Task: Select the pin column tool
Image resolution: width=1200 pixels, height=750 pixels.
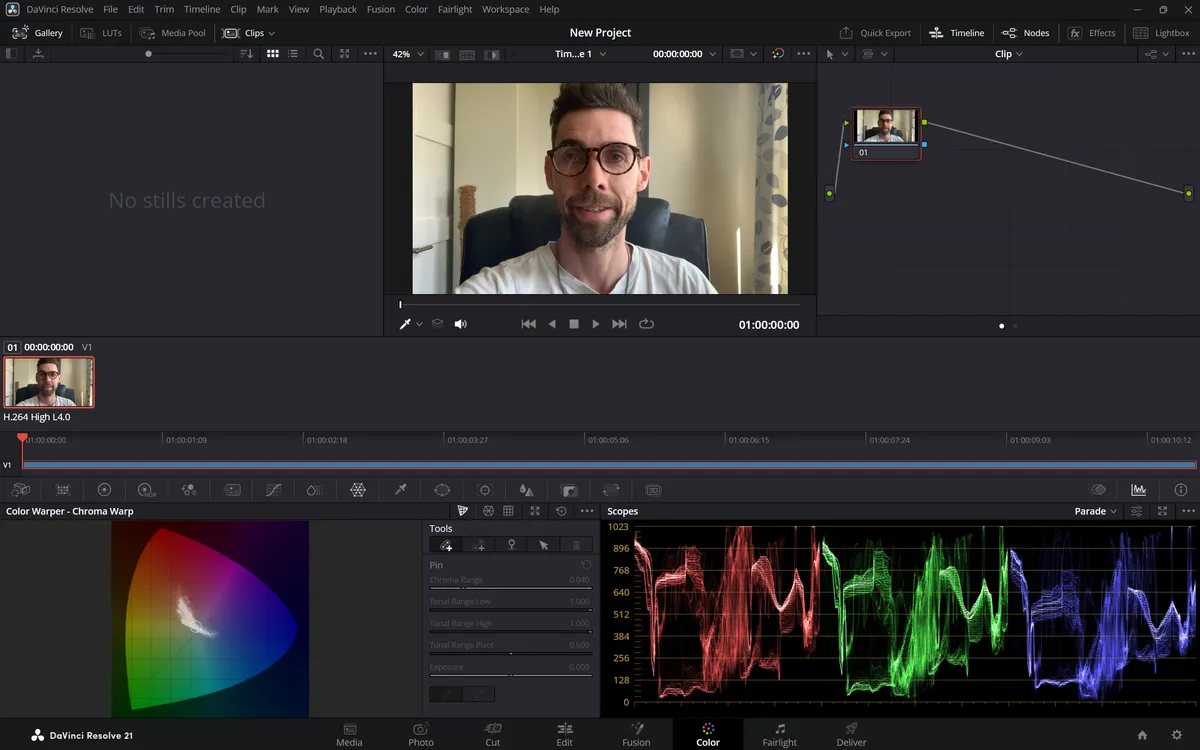Action: pos(479,545)
